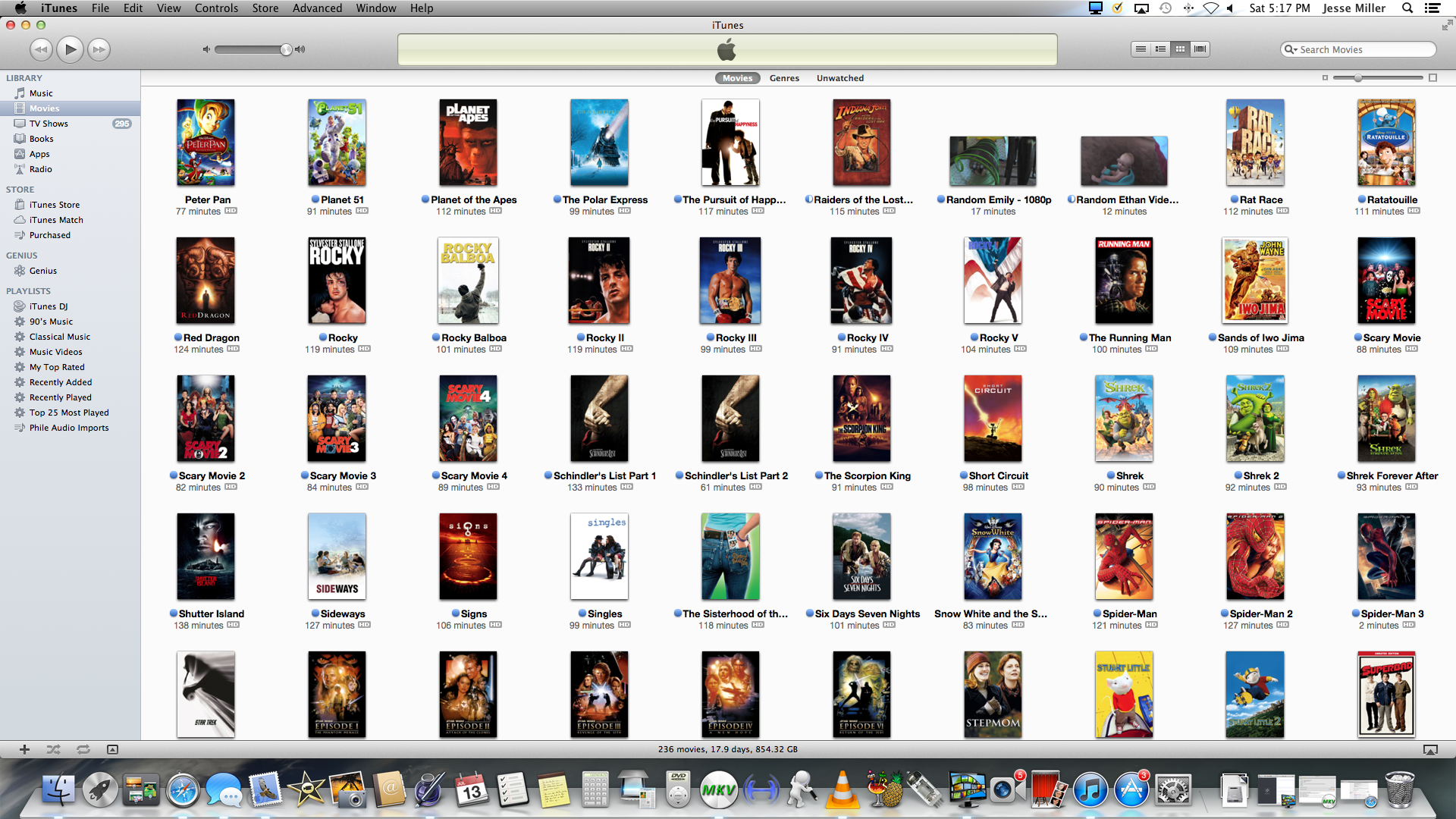Select the Peter Pan movie poster
The width and height of the screenshot is (1456, 819).
(x=206, y=143)
